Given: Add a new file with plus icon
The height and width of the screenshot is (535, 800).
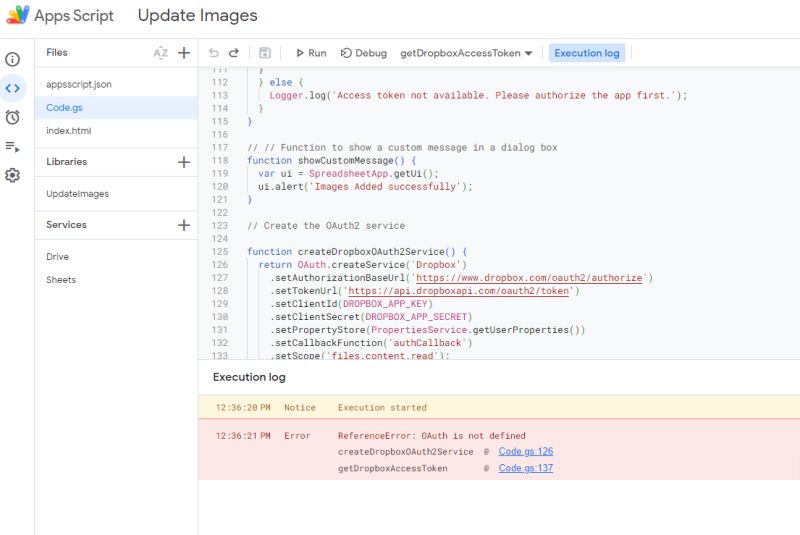Looking at the screenshot, I should coord(184,53).
